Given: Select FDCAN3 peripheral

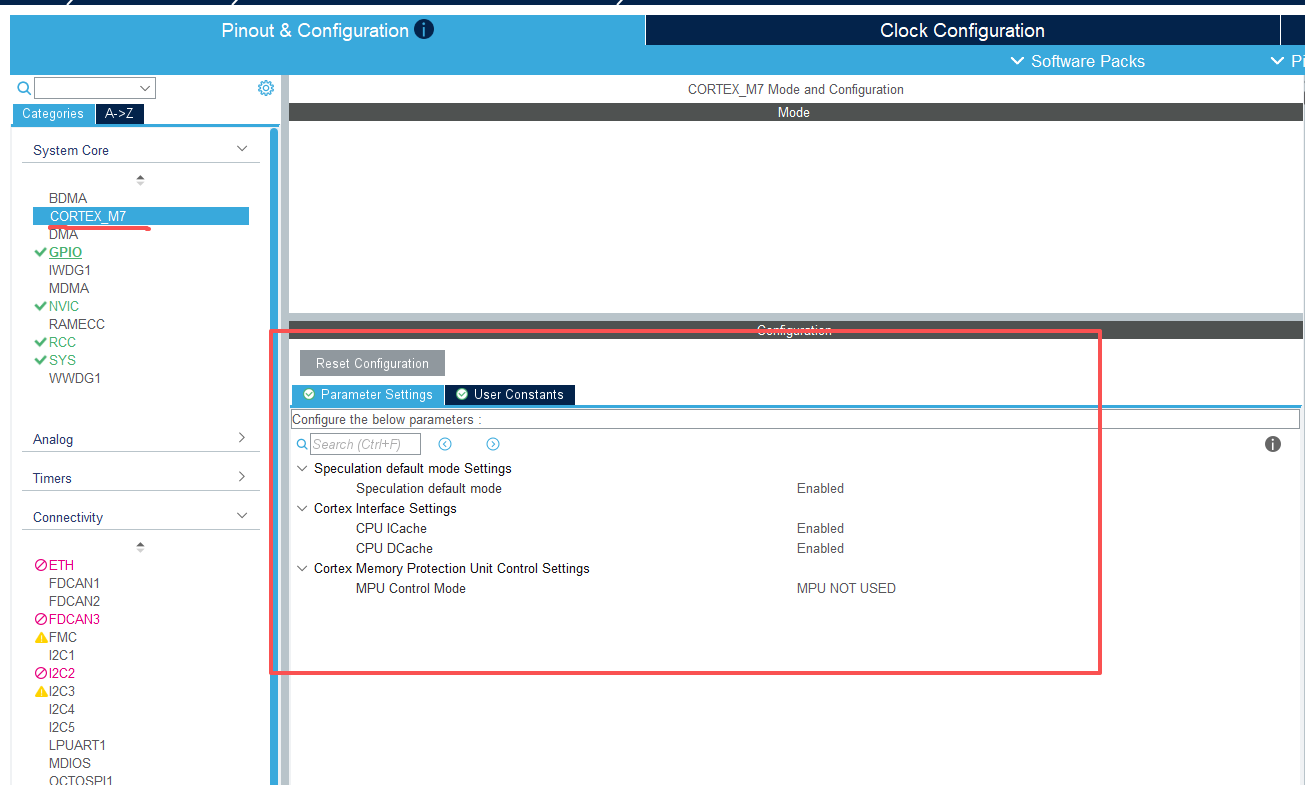Looking at the screenshot, I should (x=74, y=619).
